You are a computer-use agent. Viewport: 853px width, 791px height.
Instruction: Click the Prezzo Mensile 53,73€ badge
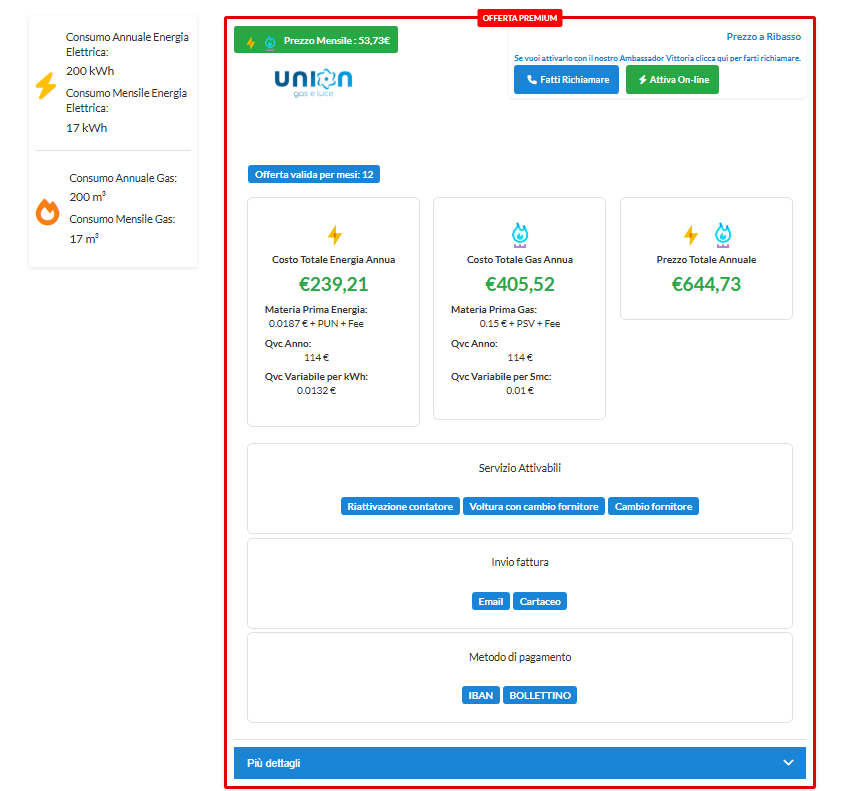coord(316,40)
